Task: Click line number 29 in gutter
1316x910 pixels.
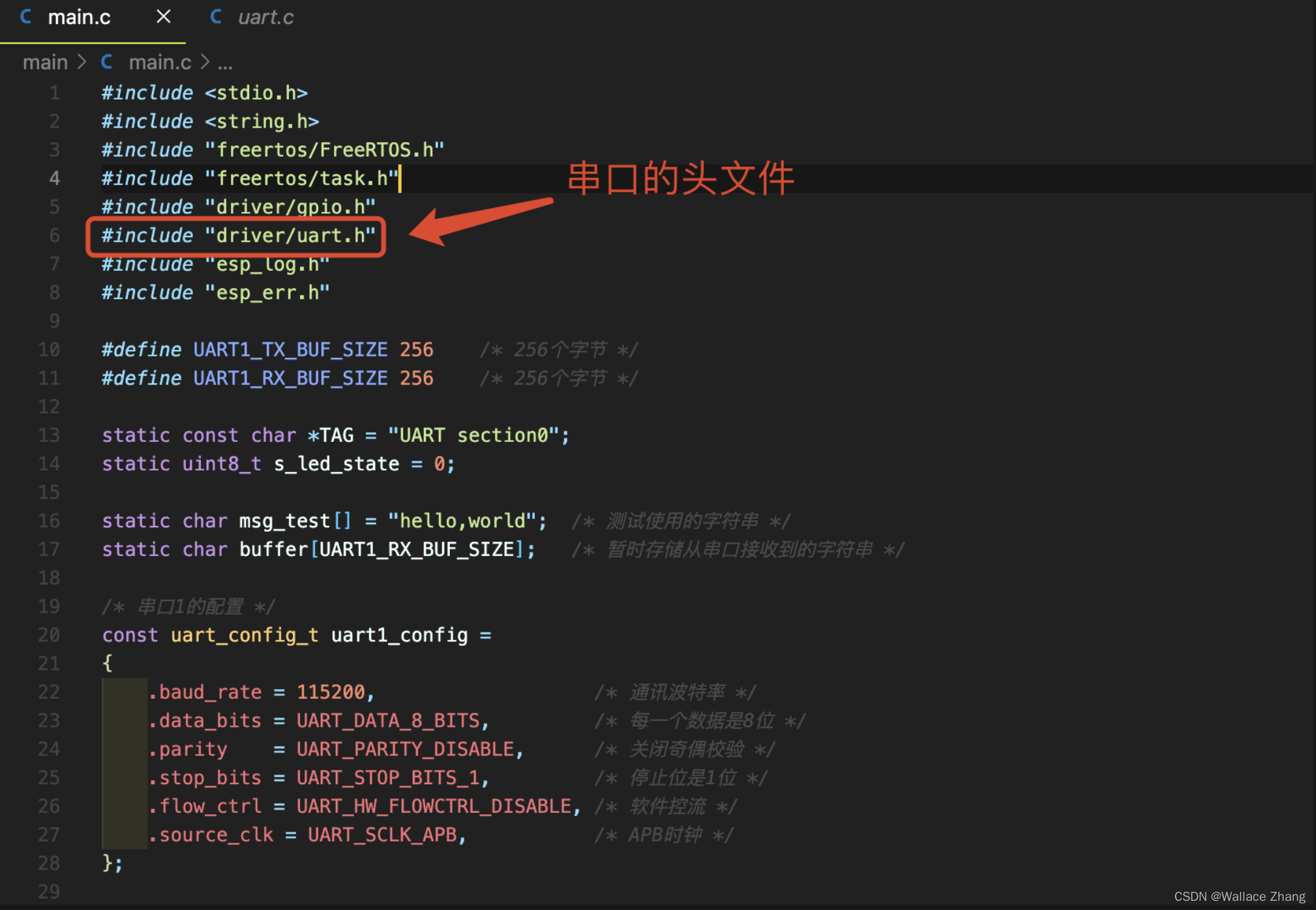Action: coord(49,892)
